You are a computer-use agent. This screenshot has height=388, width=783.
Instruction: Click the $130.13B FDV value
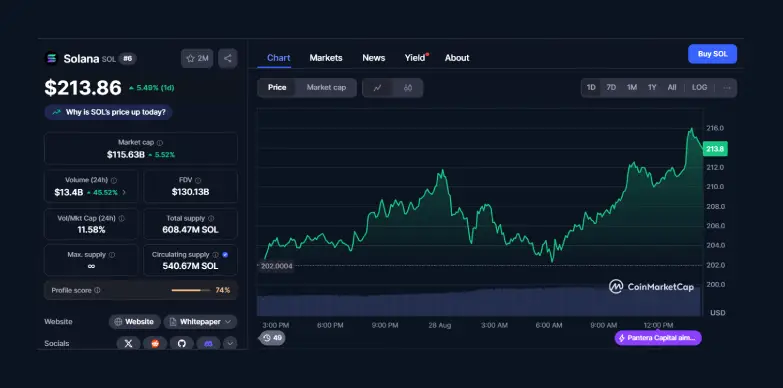tap(190, 192)
